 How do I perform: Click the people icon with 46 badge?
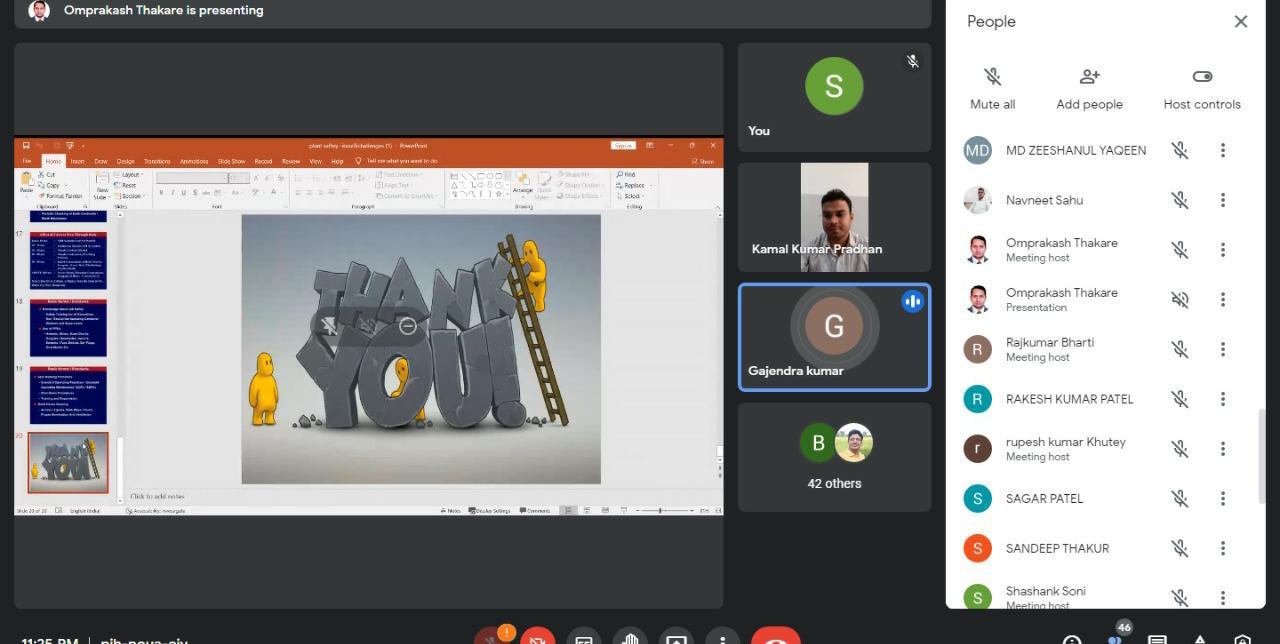(x=1115, y=638)
